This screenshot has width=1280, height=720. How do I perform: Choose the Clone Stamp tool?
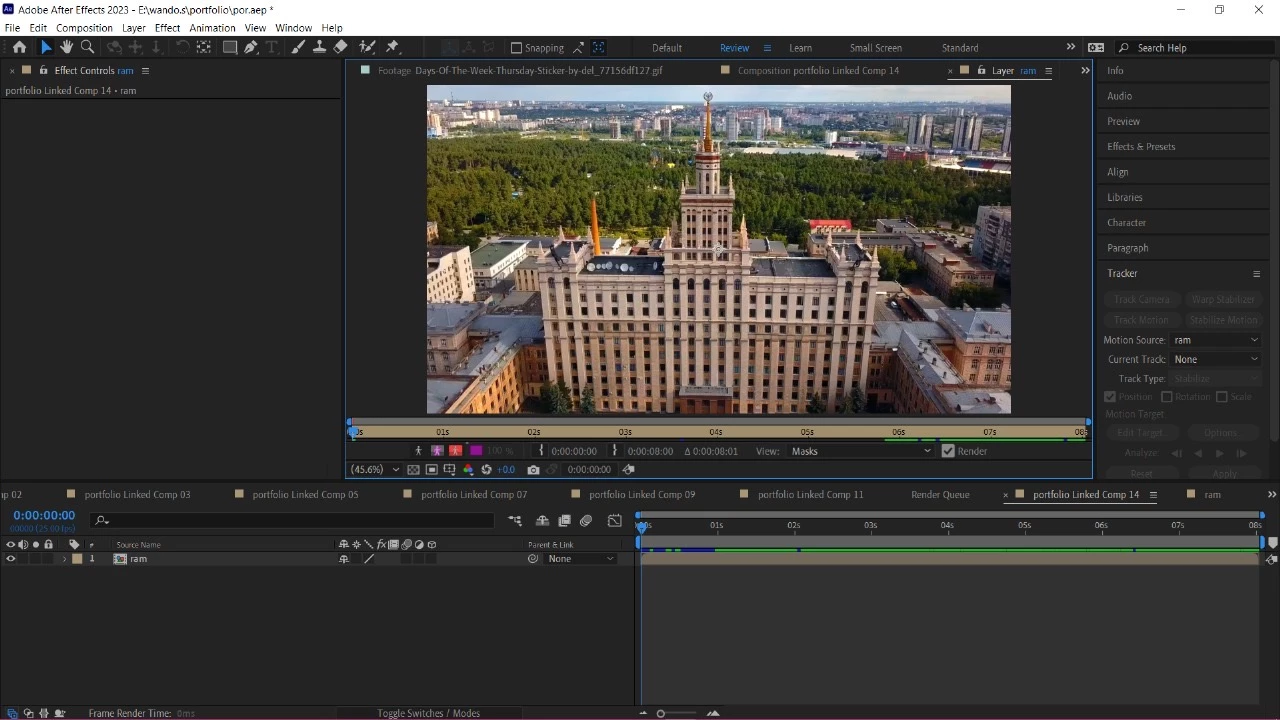(x=319, y=47)
